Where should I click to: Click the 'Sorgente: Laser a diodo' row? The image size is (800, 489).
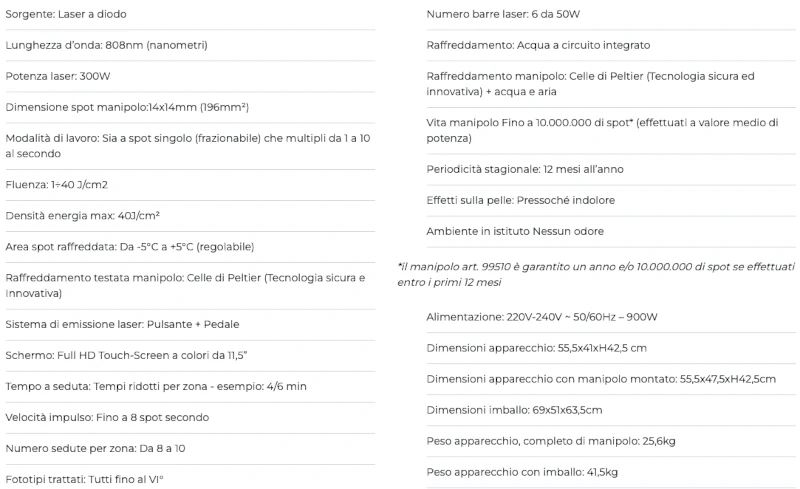[x=66, y=15]
